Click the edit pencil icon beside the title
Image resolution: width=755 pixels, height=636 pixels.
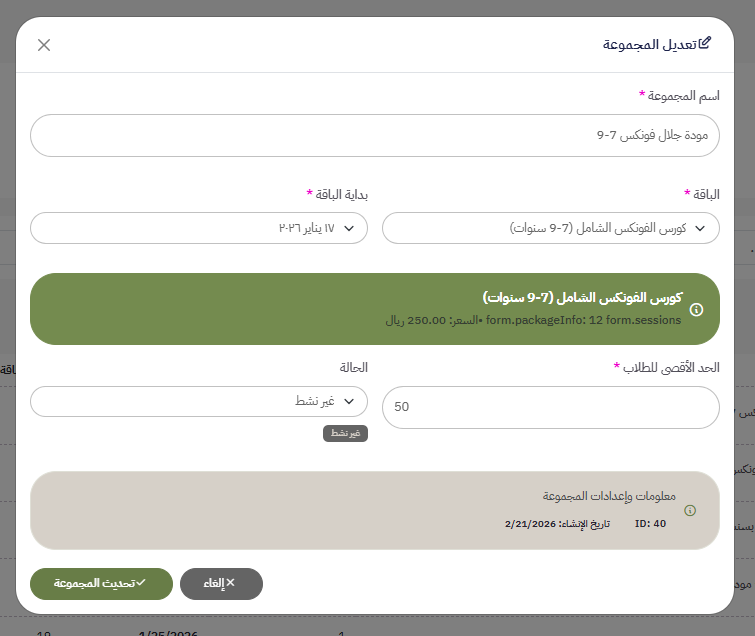705,43
